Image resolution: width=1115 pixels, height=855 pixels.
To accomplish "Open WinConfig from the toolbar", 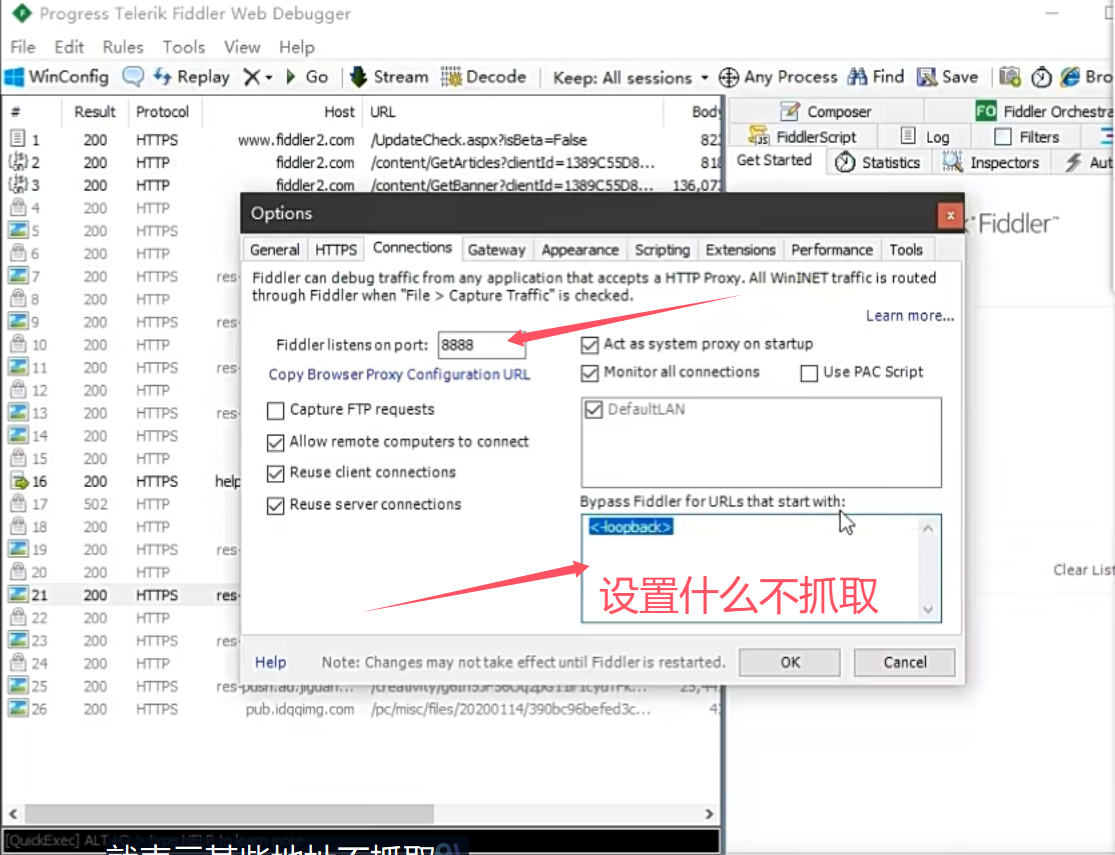I will tap(56, 77).
